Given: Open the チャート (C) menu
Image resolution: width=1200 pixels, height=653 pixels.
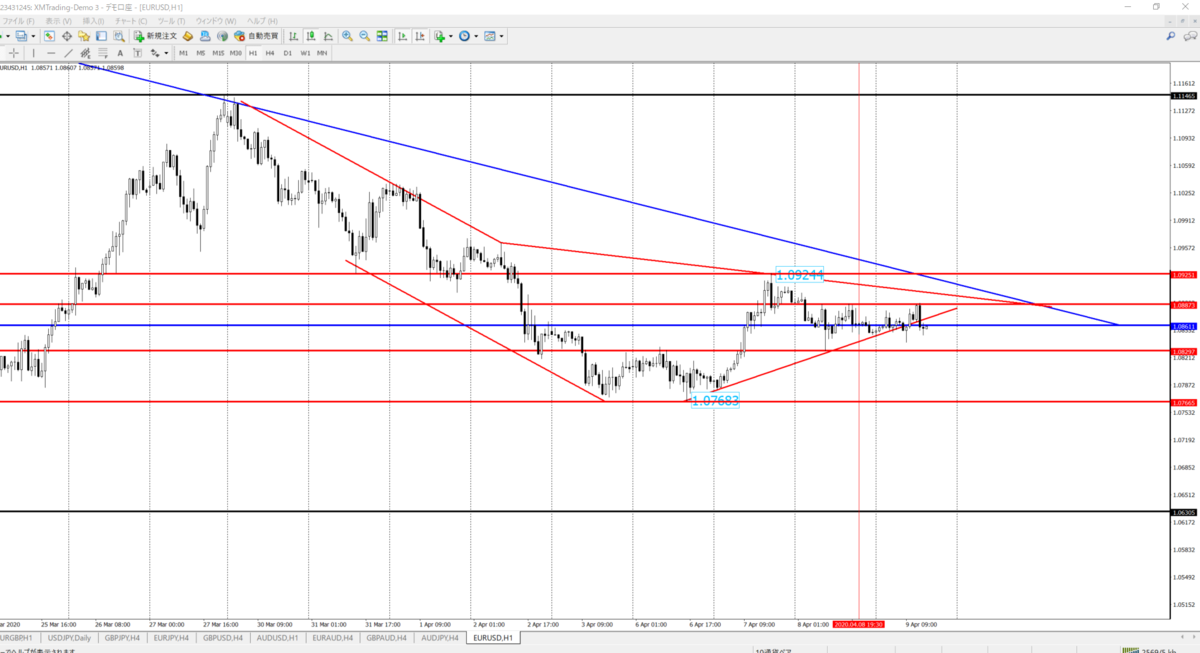Looking at the screenshot, I should (130, 20).
